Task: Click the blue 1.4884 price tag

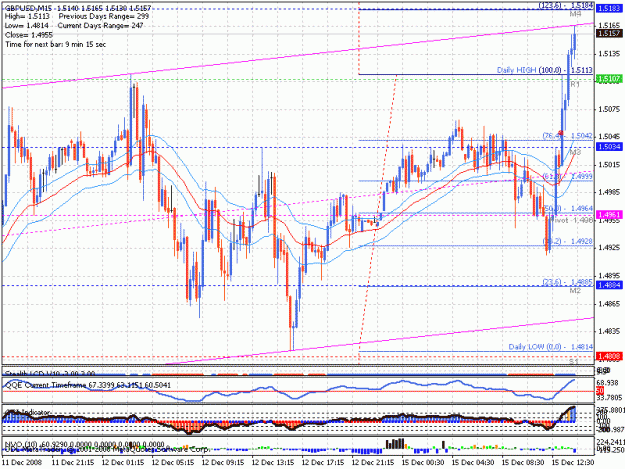Action: pos(609,285)
